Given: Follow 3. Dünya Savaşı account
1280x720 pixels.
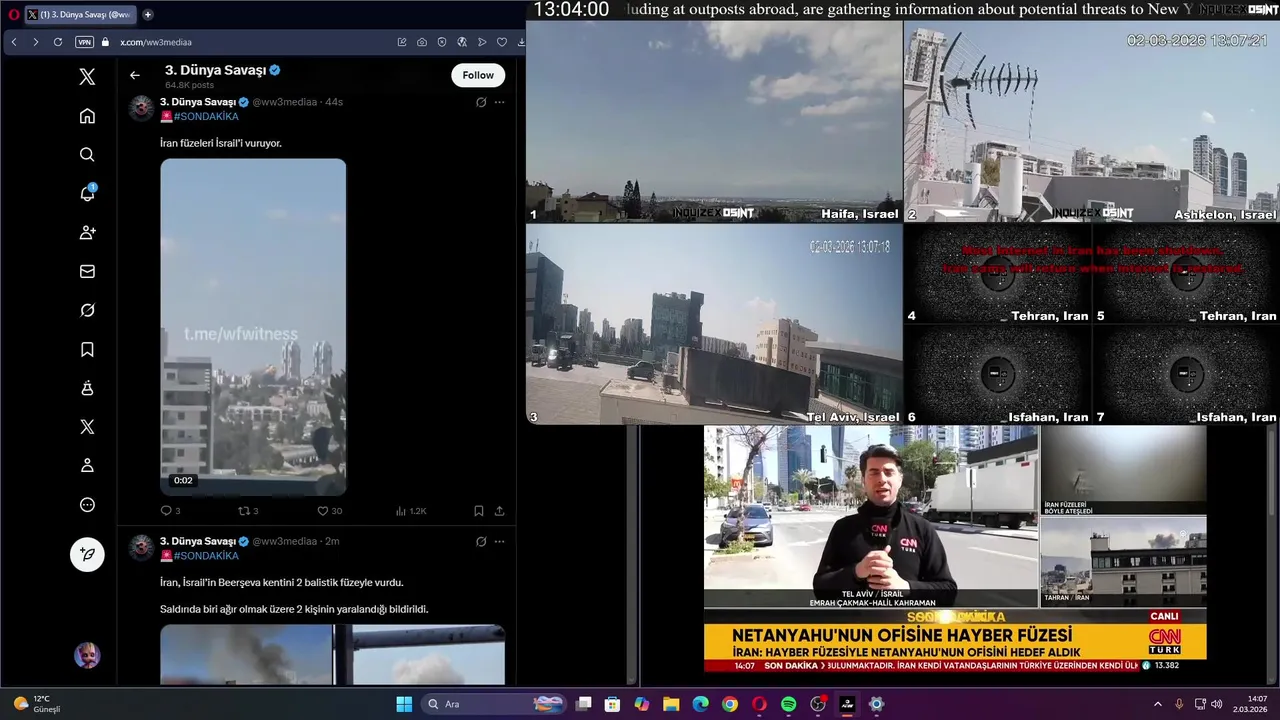Looking at the screenshot, I should click(x=478, y=75).
